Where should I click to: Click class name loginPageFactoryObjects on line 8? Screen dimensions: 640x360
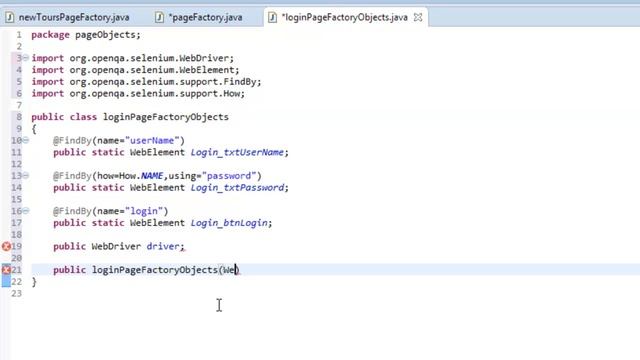coord(166,117)
